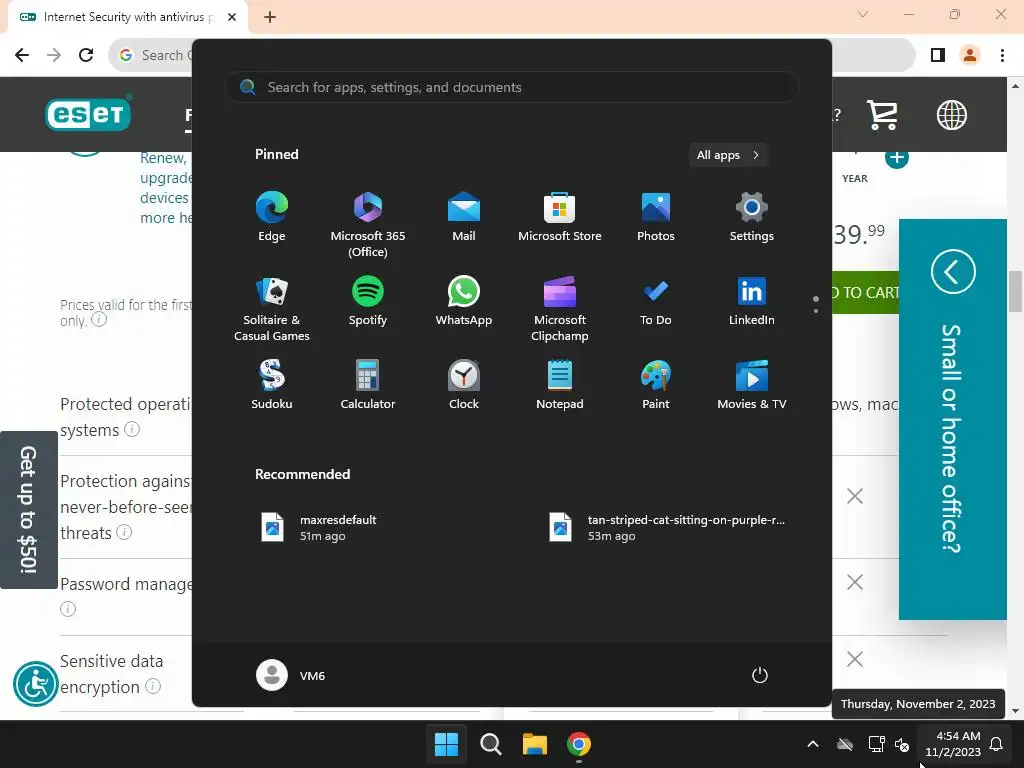Open Movies & TV app
The width and height of the screenshot is (1024, 768).
[752, 385]
